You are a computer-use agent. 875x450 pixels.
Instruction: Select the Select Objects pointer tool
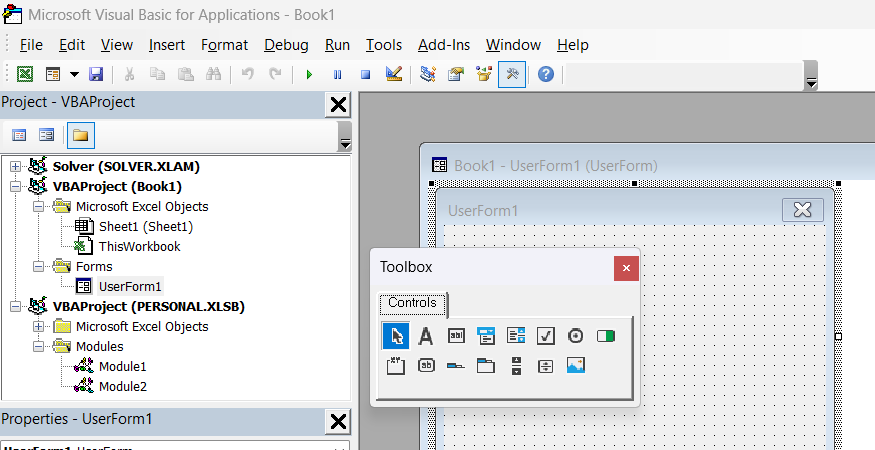point(396,336)
